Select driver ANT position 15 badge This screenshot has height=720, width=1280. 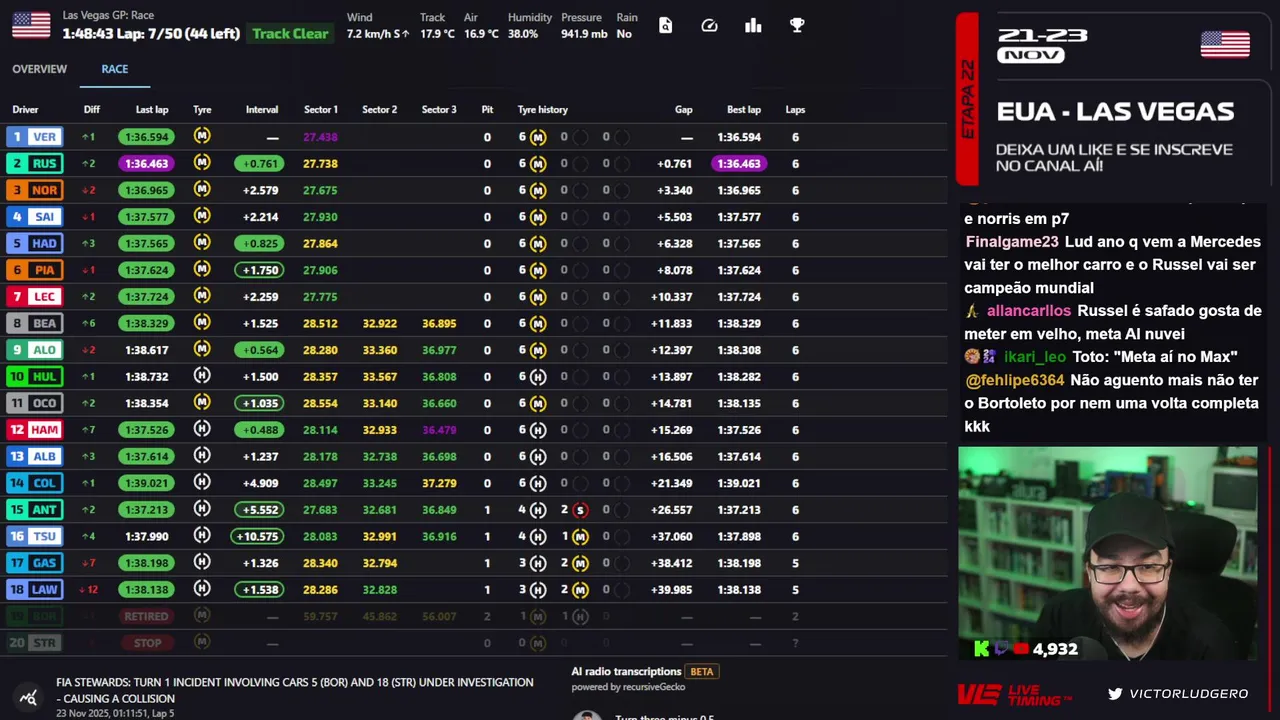[34, 510]
